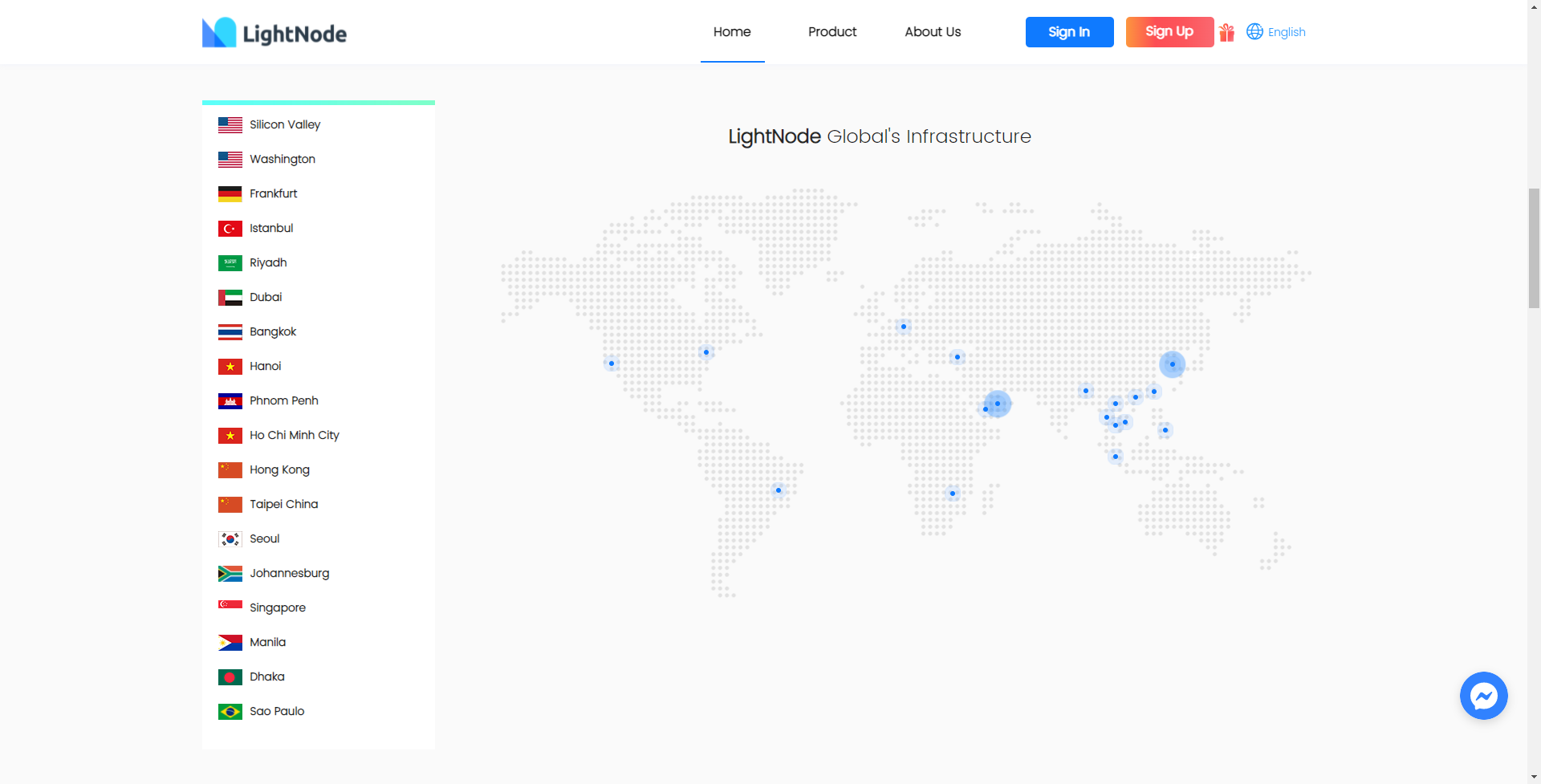Select Seoul location
The image size is (1541, 784).
pos(265,538)
